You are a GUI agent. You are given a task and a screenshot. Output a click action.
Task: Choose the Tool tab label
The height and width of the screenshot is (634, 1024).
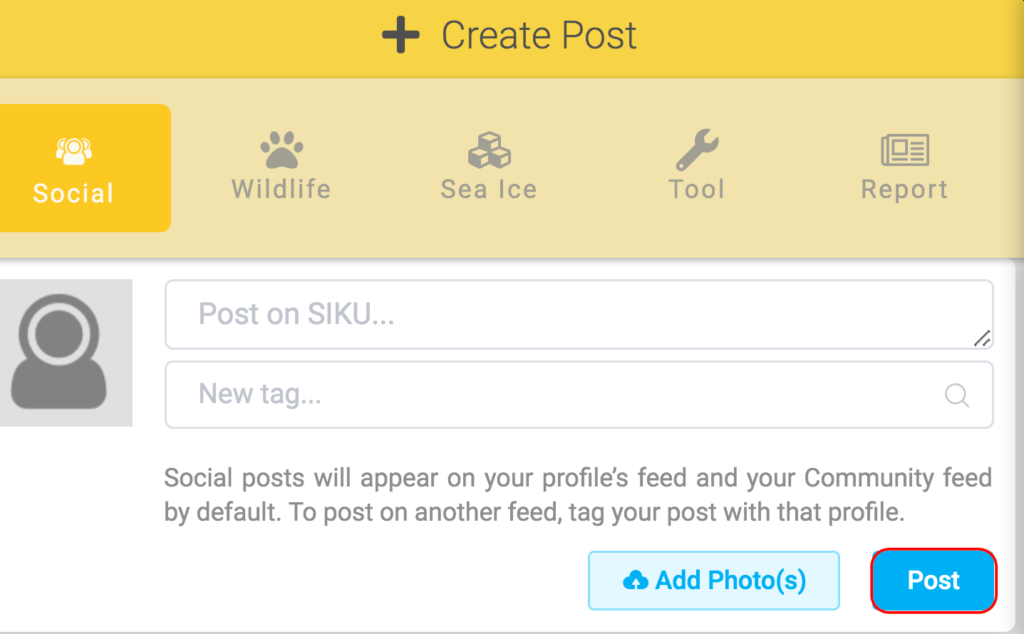tap(696, 189)
